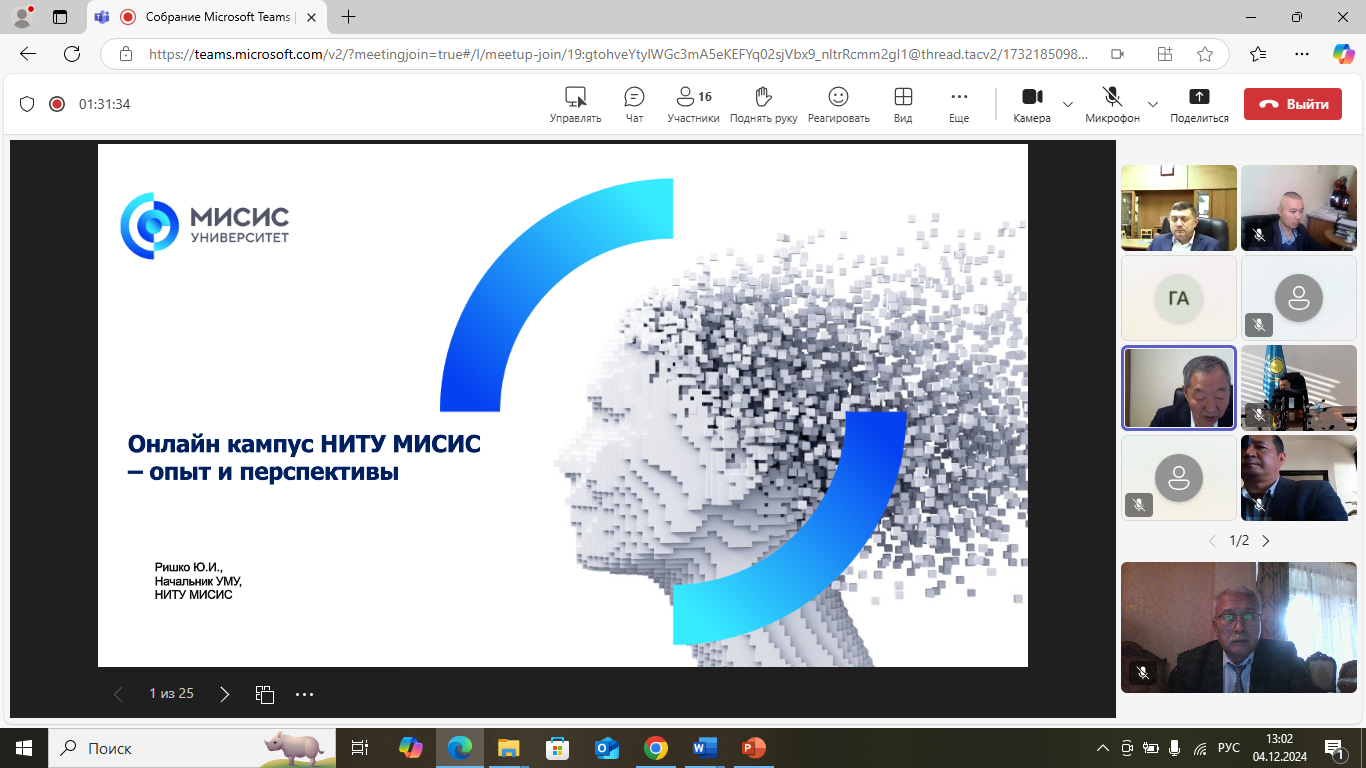
Task: Click the Teams URL address bar
Action: click(x=618, y=54)
